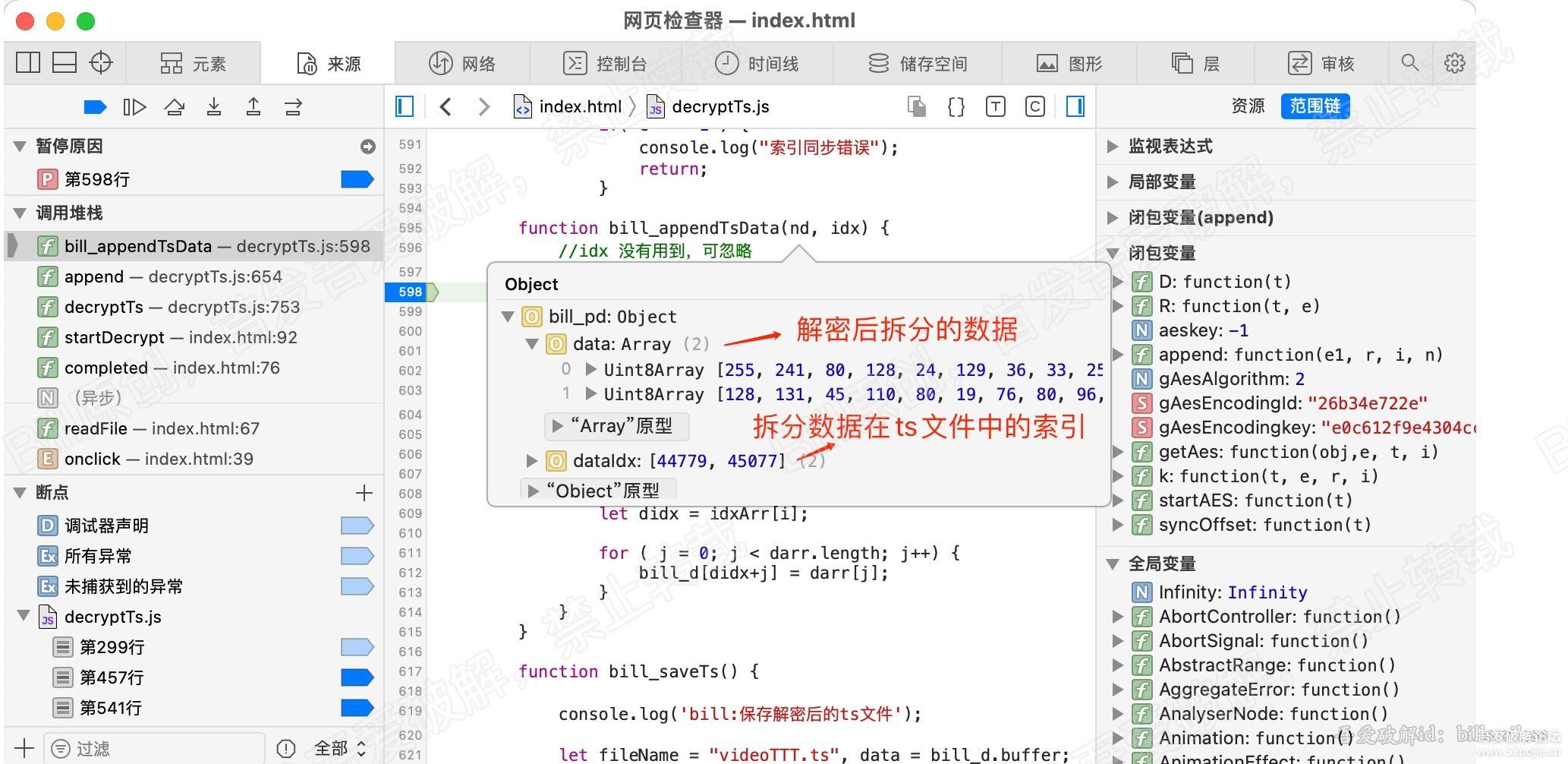Collapse the bill_pd object in the popover
The width and height of the screenshot is (1568, 764).
pos(508,317)
